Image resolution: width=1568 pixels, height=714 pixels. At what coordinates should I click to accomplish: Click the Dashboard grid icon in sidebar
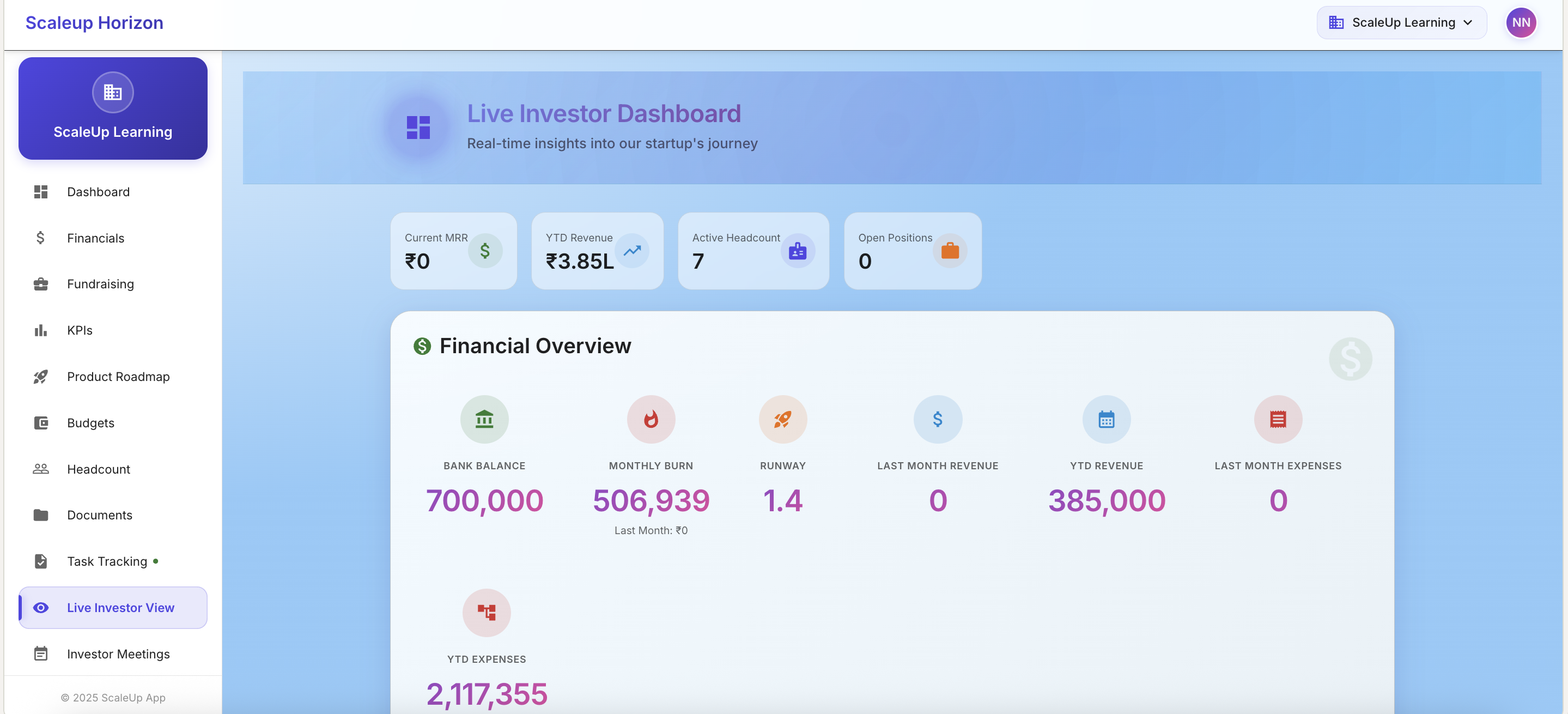[41, 192]
